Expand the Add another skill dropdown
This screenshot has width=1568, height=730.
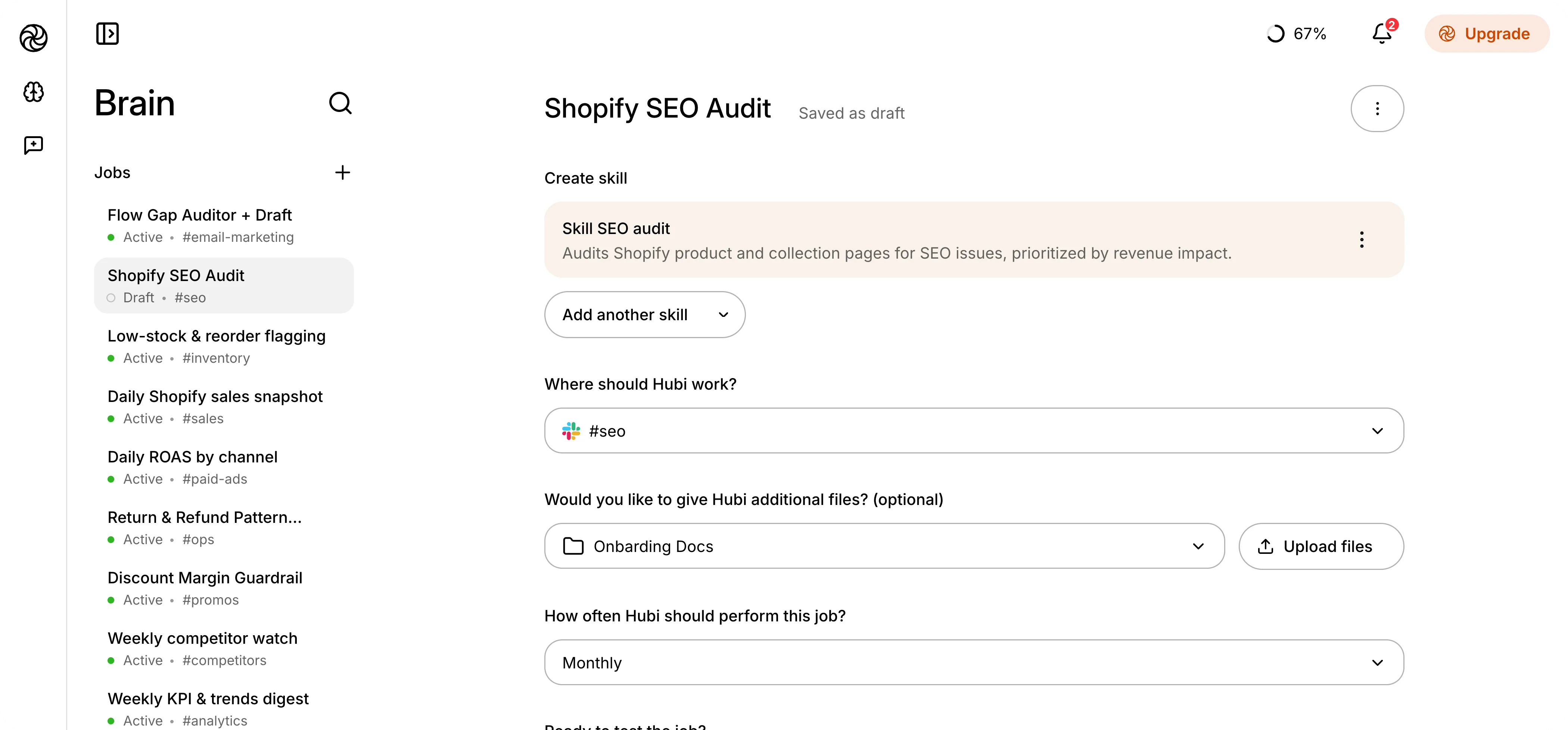tap(645, 315)
